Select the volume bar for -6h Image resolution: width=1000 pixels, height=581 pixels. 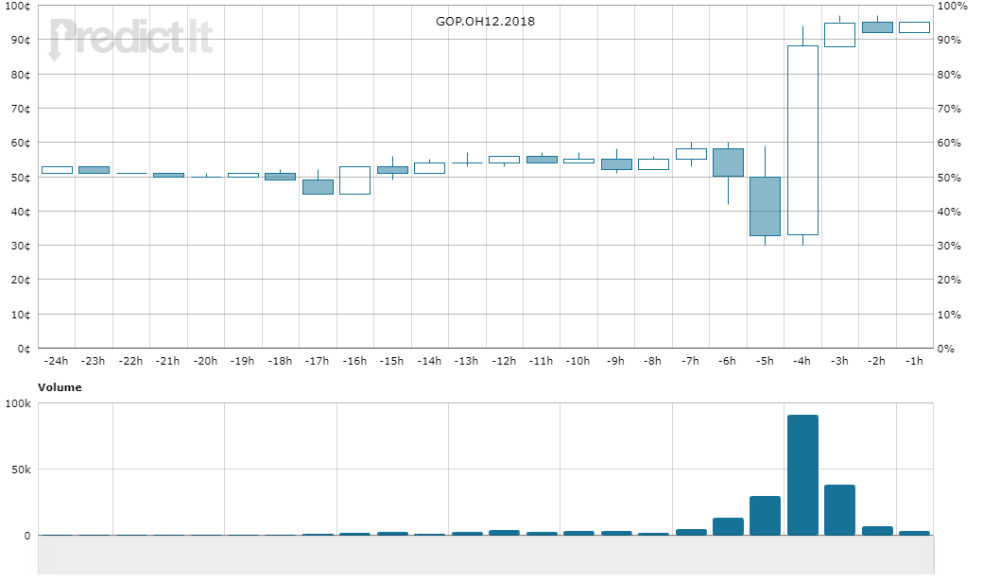728,526
